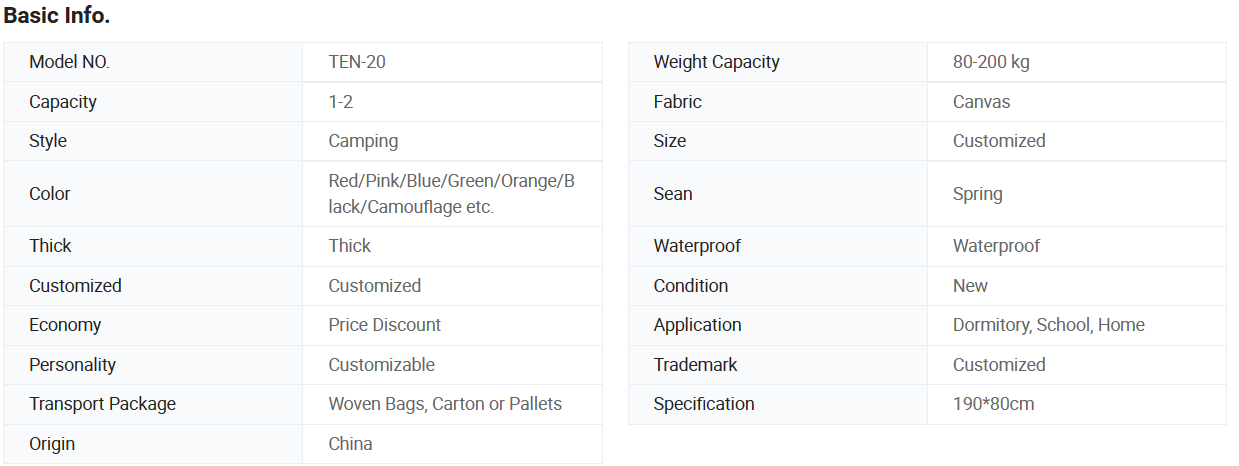Click the 190*80cm specification value
1239x466 pixels.
[993, 404]
